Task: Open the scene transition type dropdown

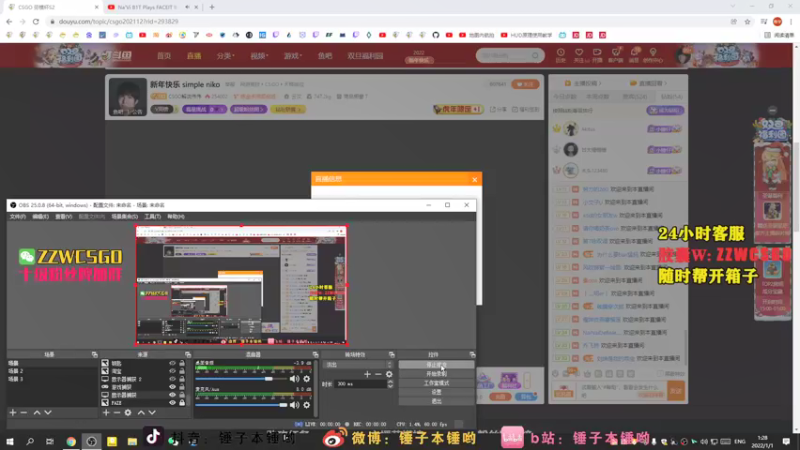Action: coord(359,365)
